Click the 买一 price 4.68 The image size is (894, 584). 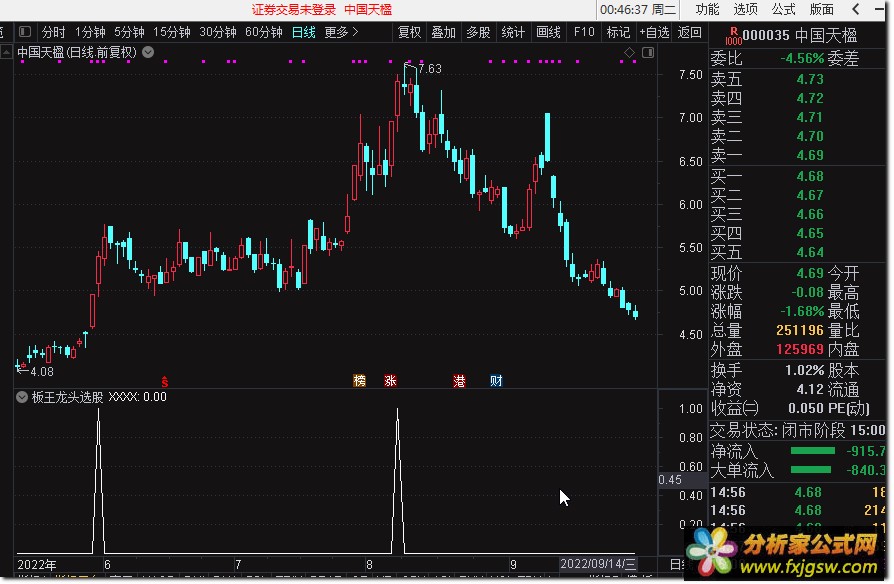pyautogui.click(x=810, y=176)
